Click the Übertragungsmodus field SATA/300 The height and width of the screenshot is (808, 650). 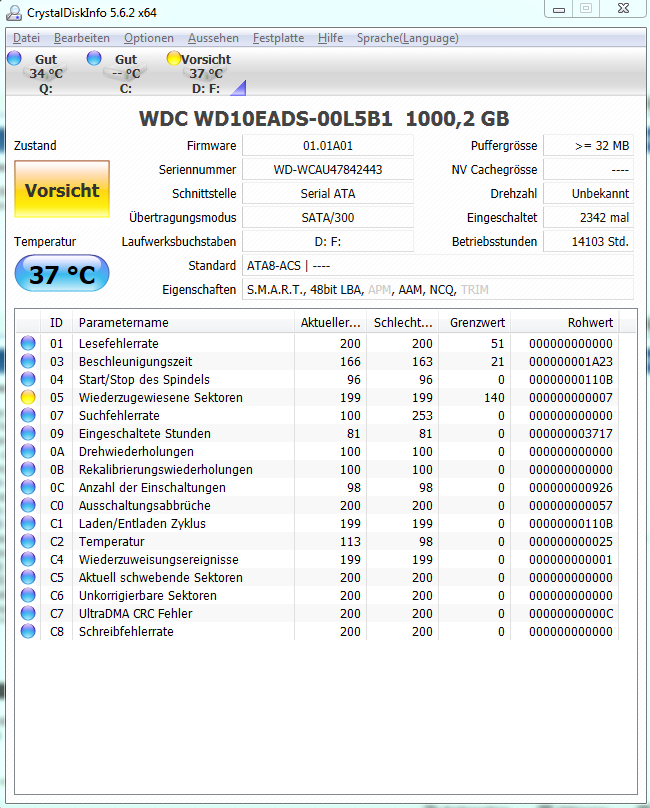tap(328, 217)
